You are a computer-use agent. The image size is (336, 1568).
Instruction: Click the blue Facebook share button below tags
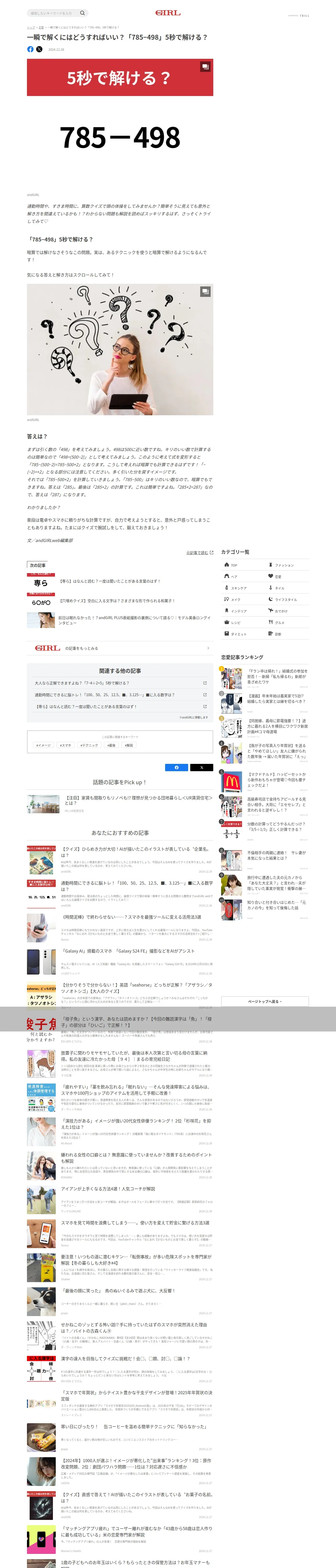tap(177, 768)
